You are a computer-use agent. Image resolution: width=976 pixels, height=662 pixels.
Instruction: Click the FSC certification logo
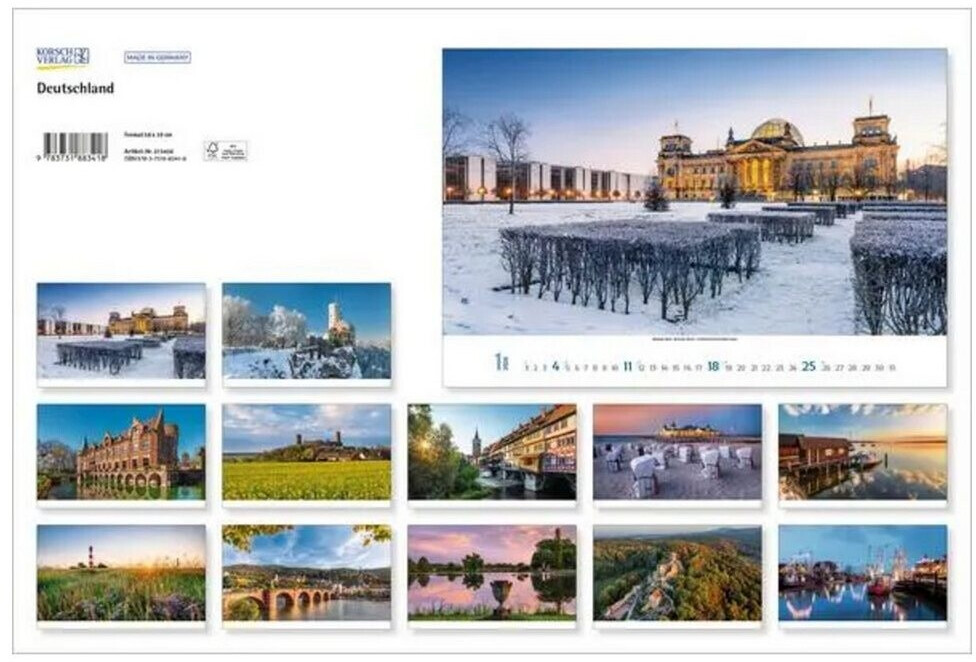click(x=225, y=151)
